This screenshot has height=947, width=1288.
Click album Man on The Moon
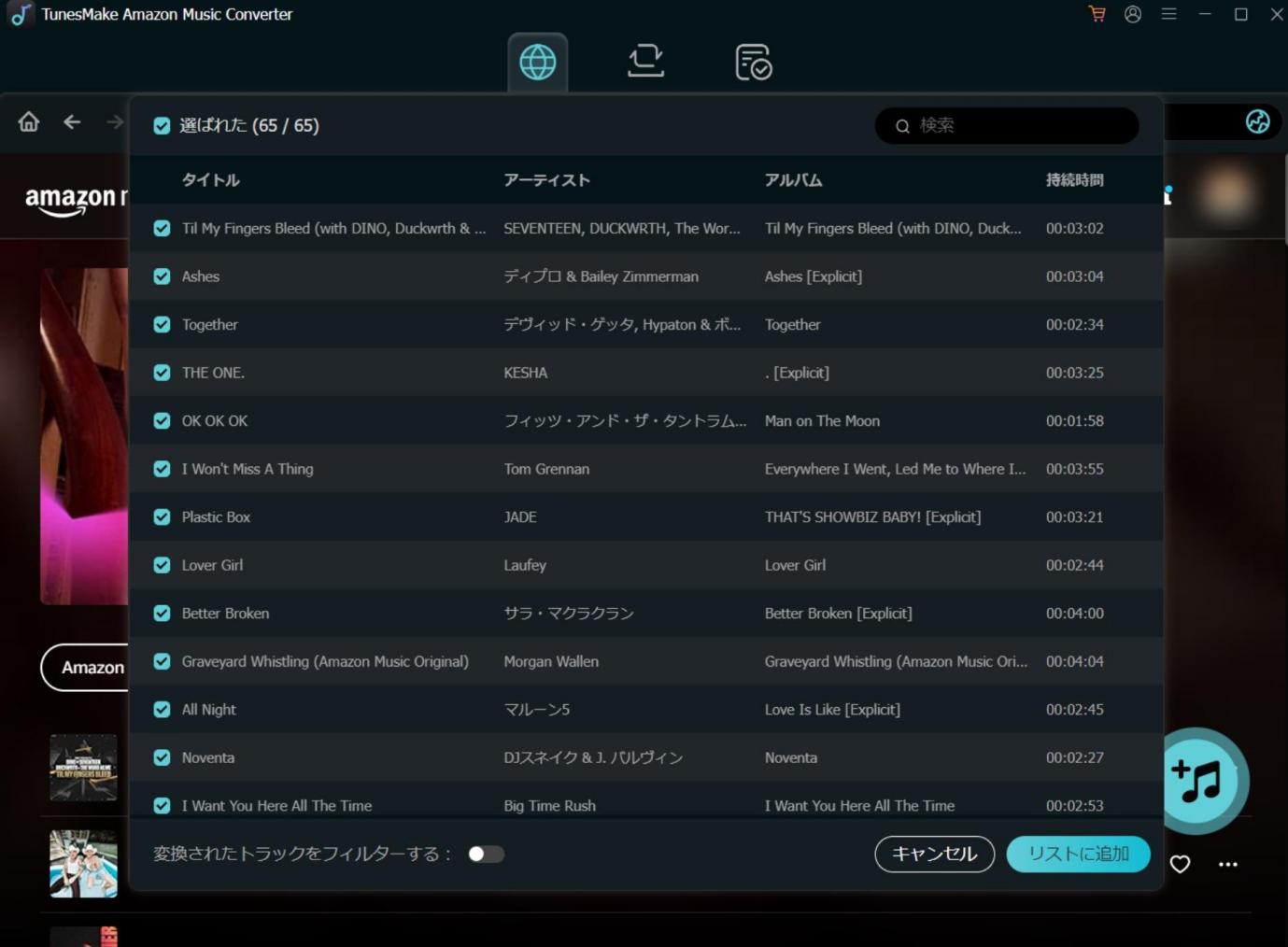click(822, 420)
